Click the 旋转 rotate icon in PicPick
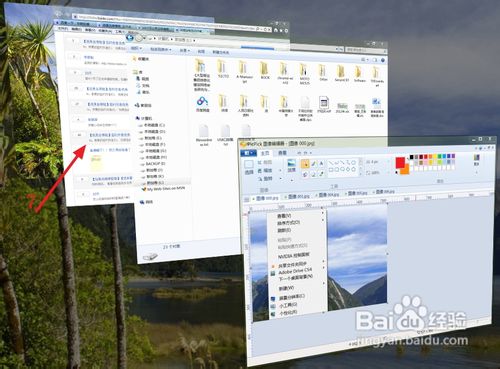The height and width of the screenshot is (369, 500). click(x=260, y=179)
